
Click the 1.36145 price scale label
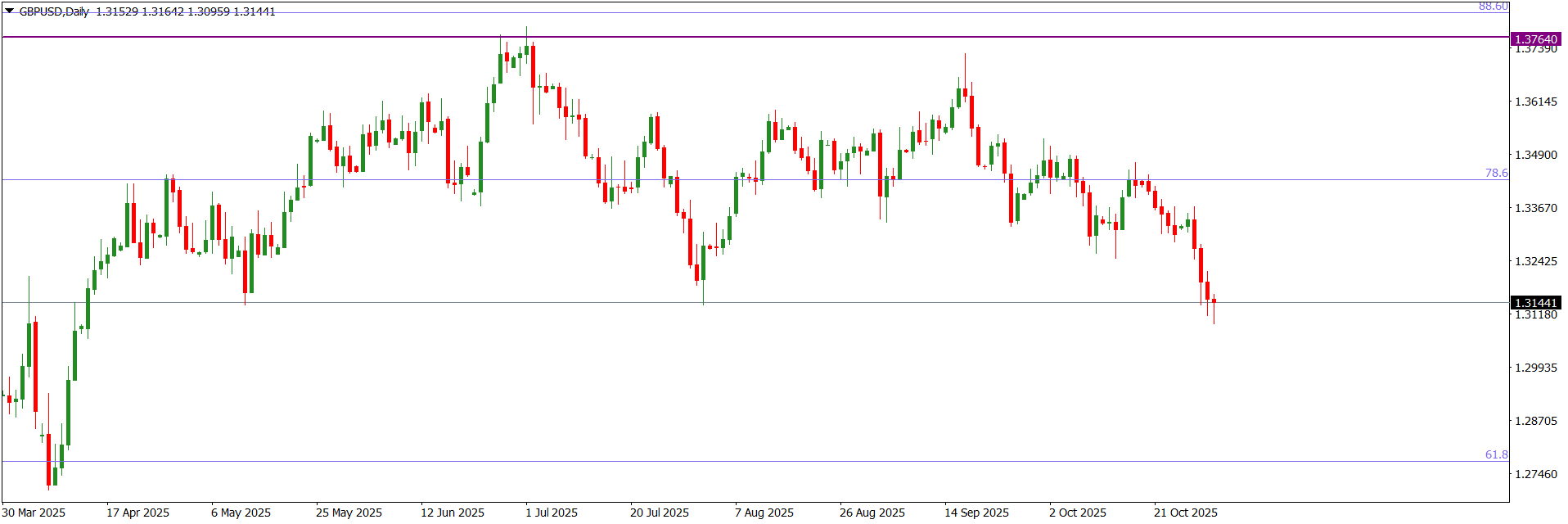click(x=1536, y=102)
